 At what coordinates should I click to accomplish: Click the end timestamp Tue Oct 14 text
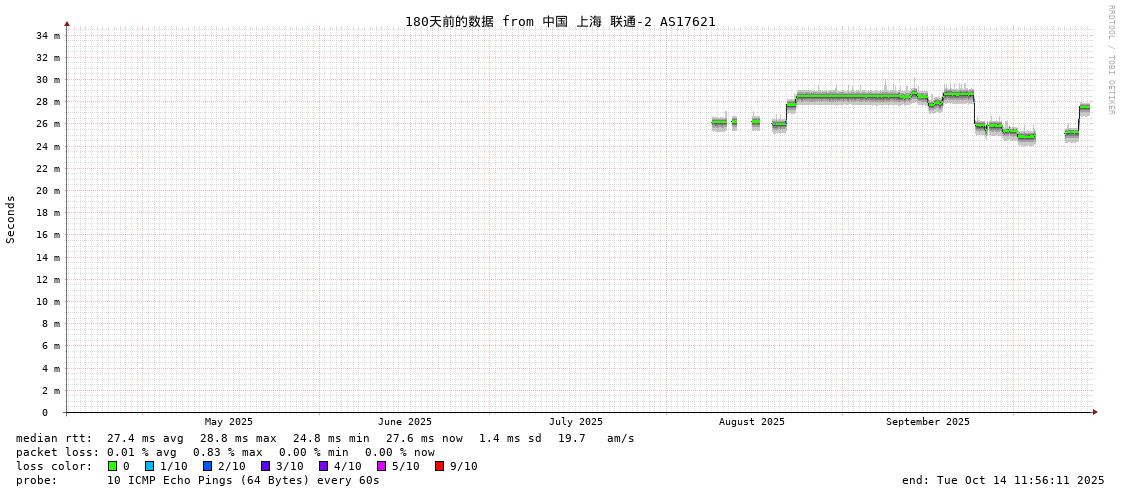tap(1003, 480)
